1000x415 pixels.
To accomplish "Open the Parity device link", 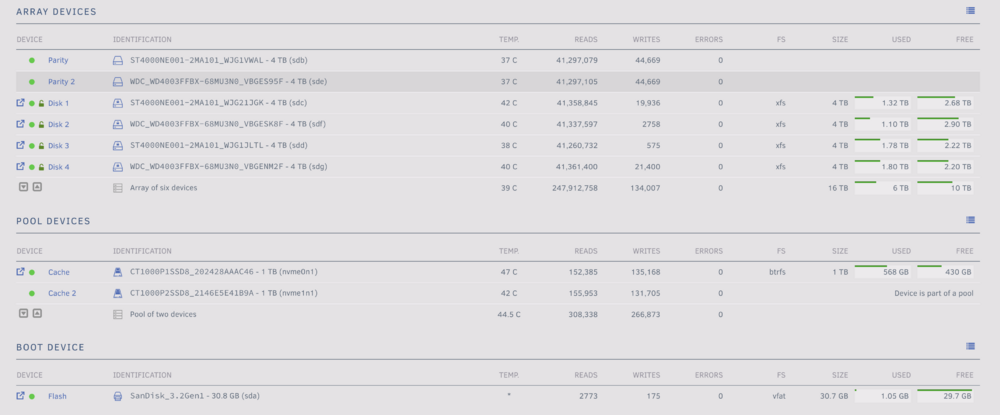I will click(58, 61).
